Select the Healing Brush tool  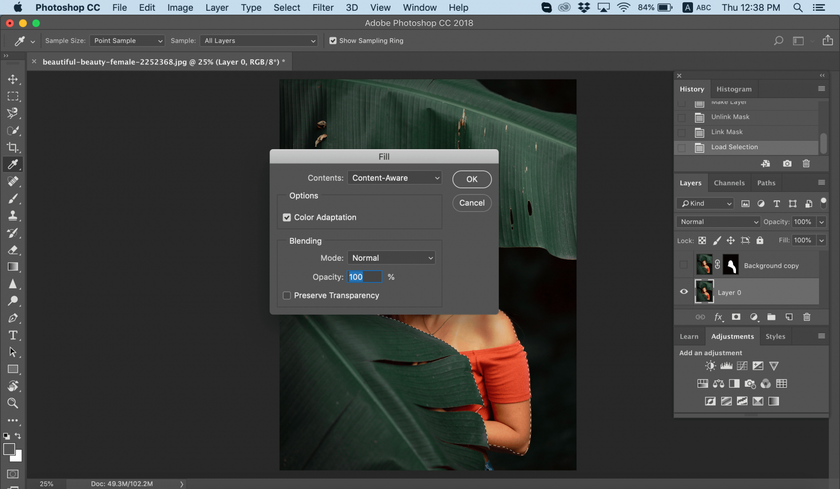point(13,182)
